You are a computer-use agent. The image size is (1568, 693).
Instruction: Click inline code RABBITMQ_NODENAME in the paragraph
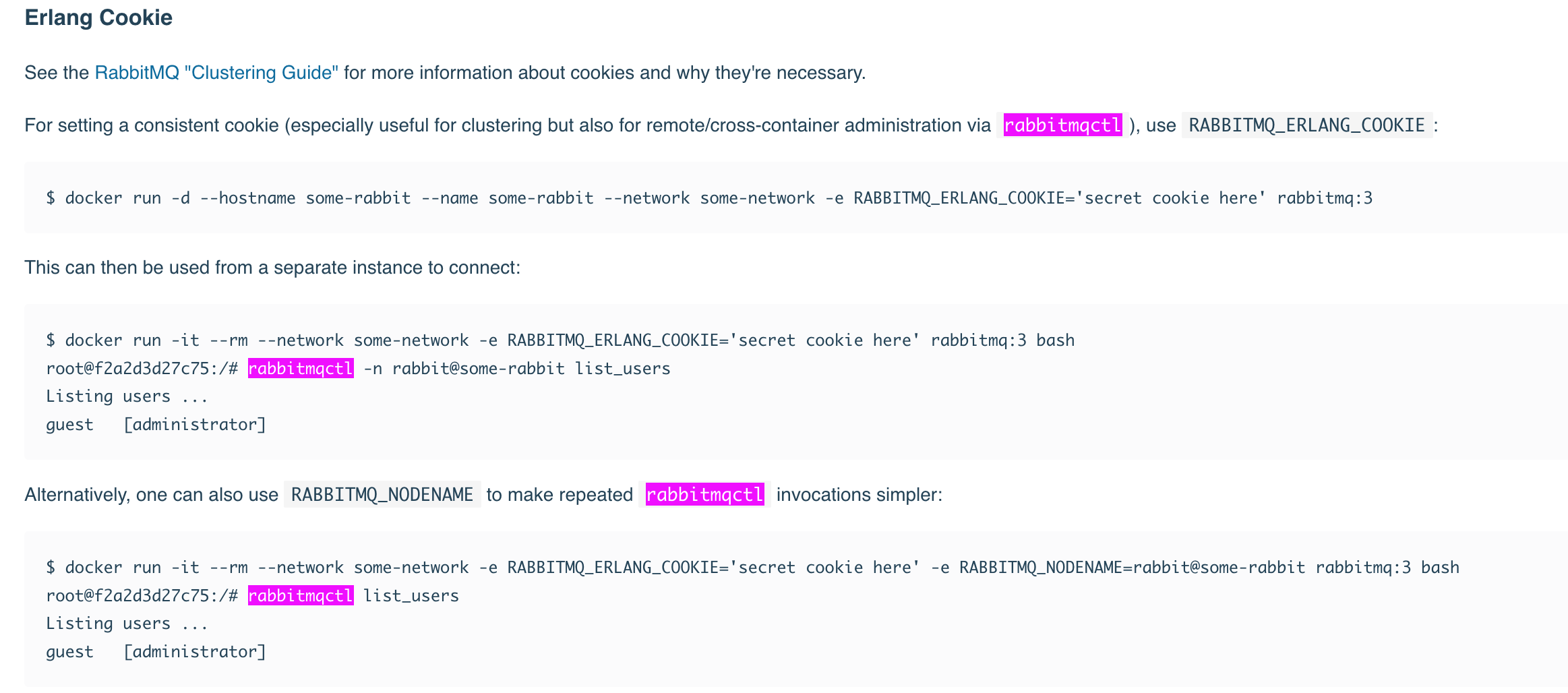coord(382,495)
